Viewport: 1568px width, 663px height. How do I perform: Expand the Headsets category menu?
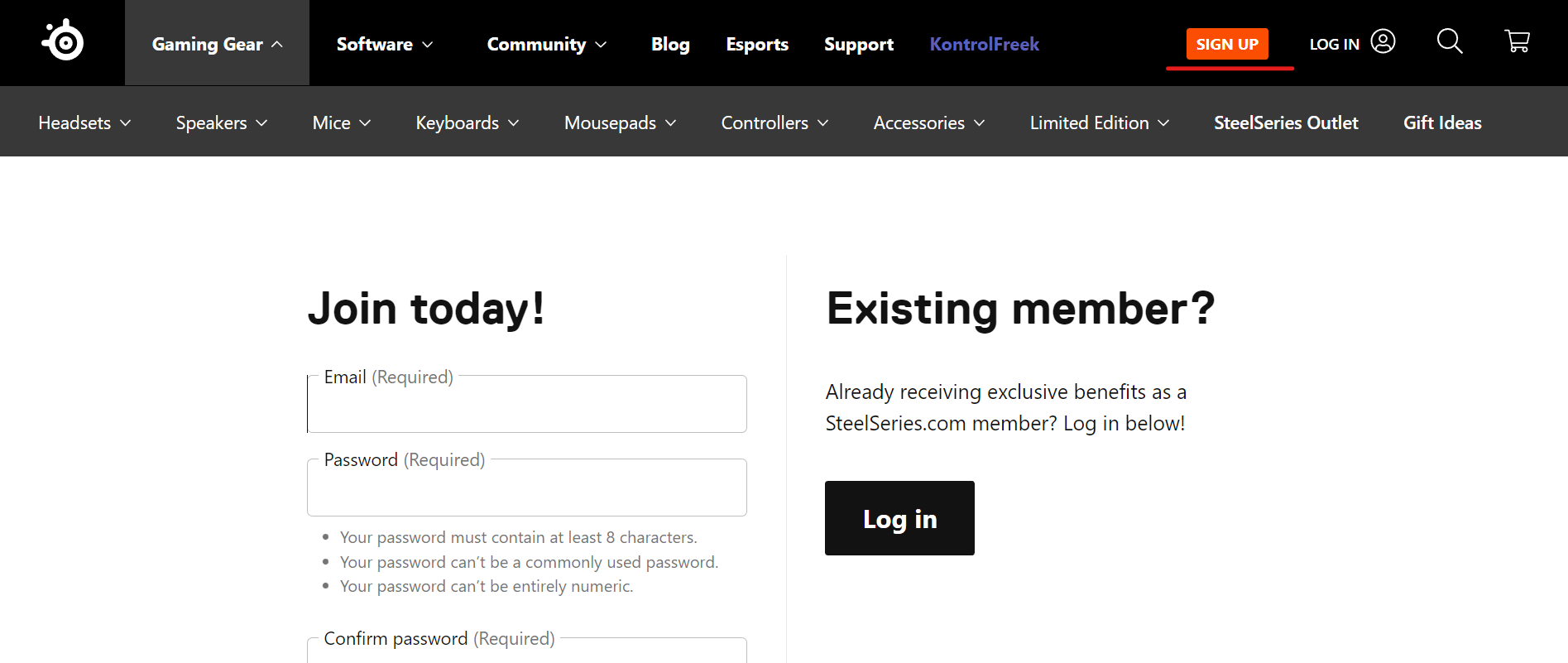tap(84, 123)
